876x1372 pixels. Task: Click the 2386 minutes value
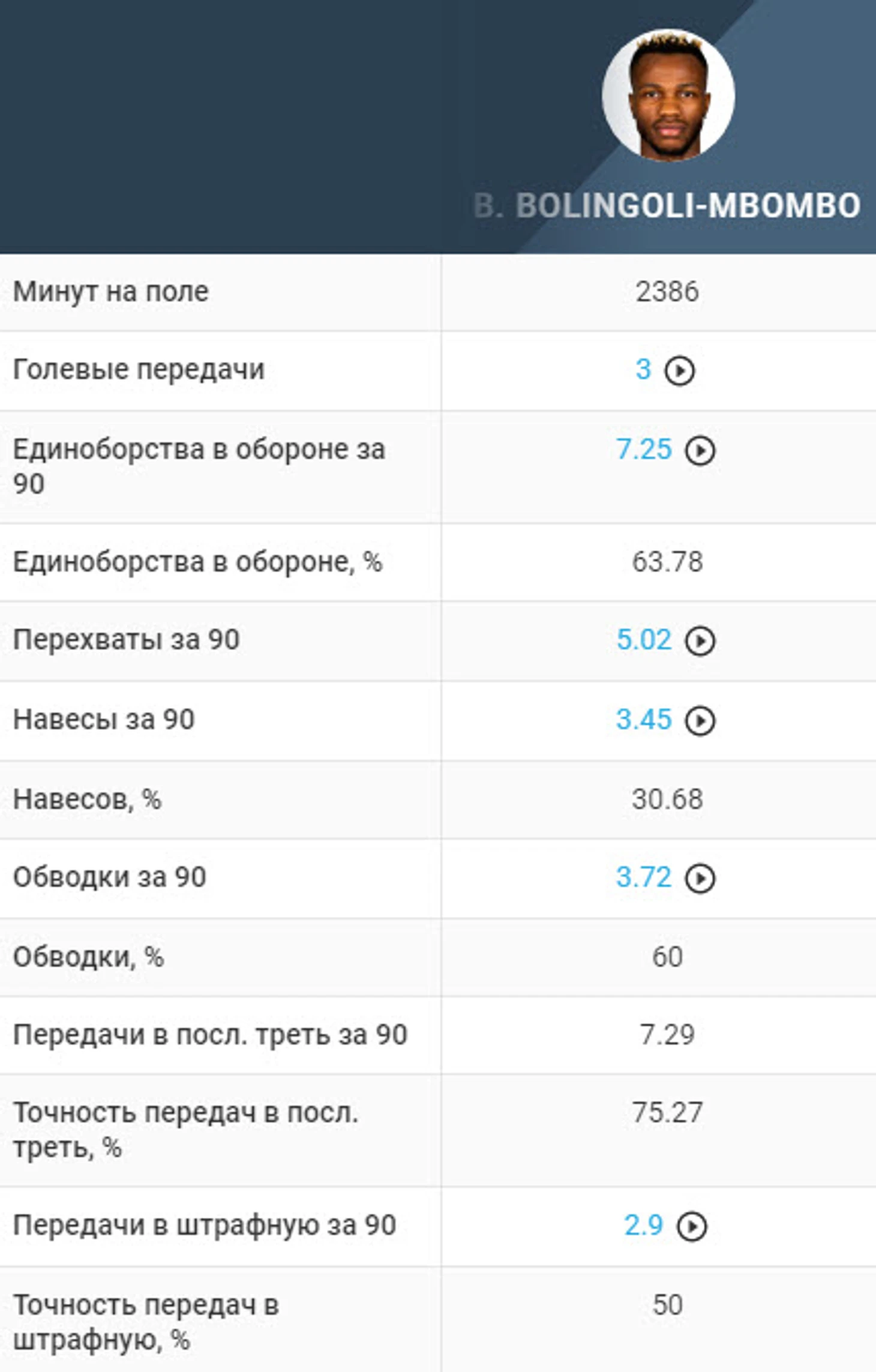pyautogui.click(x=667, y=292)
